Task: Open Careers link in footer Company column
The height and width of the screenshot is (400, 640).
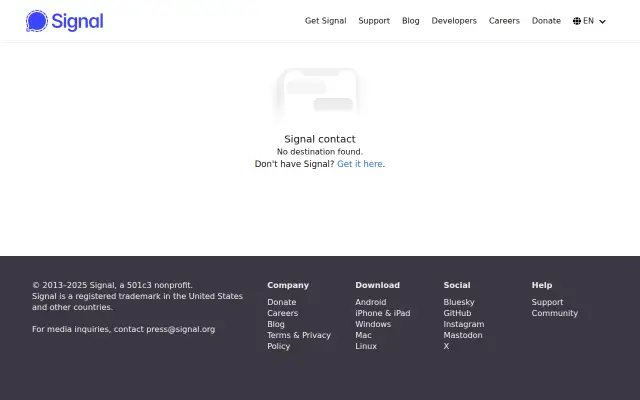Action: tap(282, 313)
